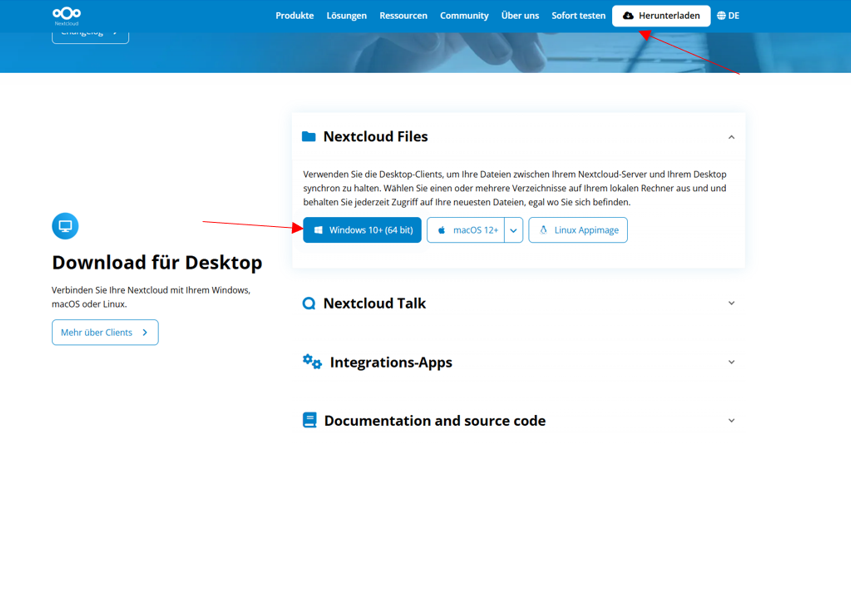Click the arrow icon in Mehr über Clients

(x=145, y=333)
